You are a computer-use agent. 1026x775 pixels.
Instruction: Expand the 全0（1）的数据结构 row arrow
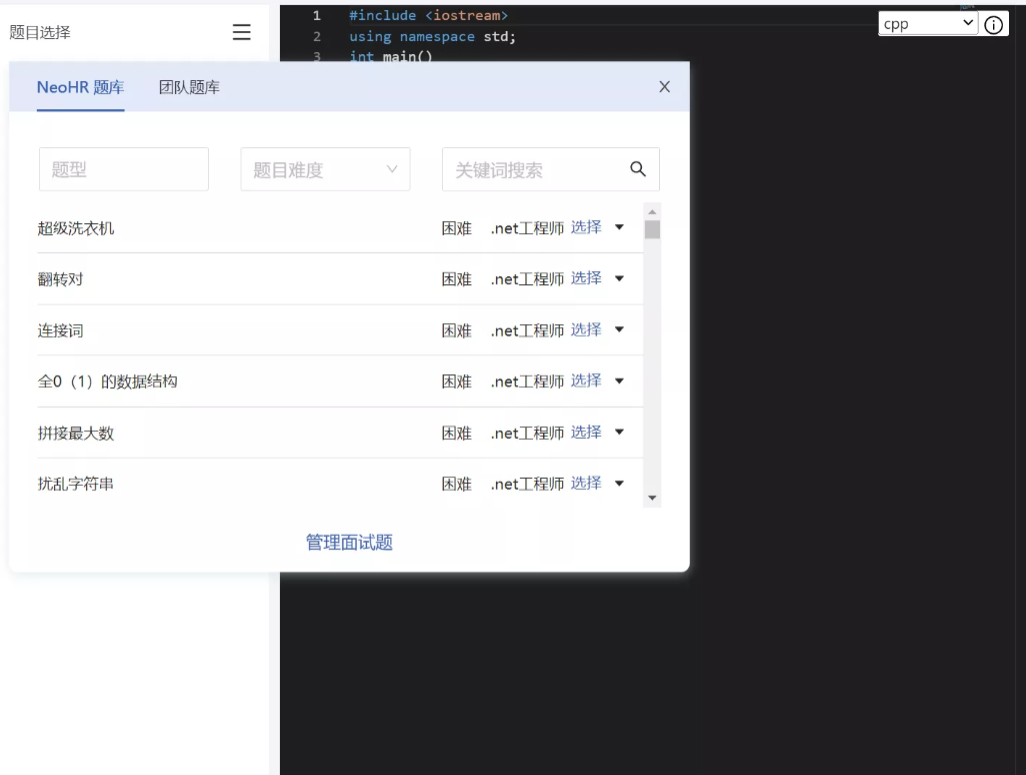619,380
